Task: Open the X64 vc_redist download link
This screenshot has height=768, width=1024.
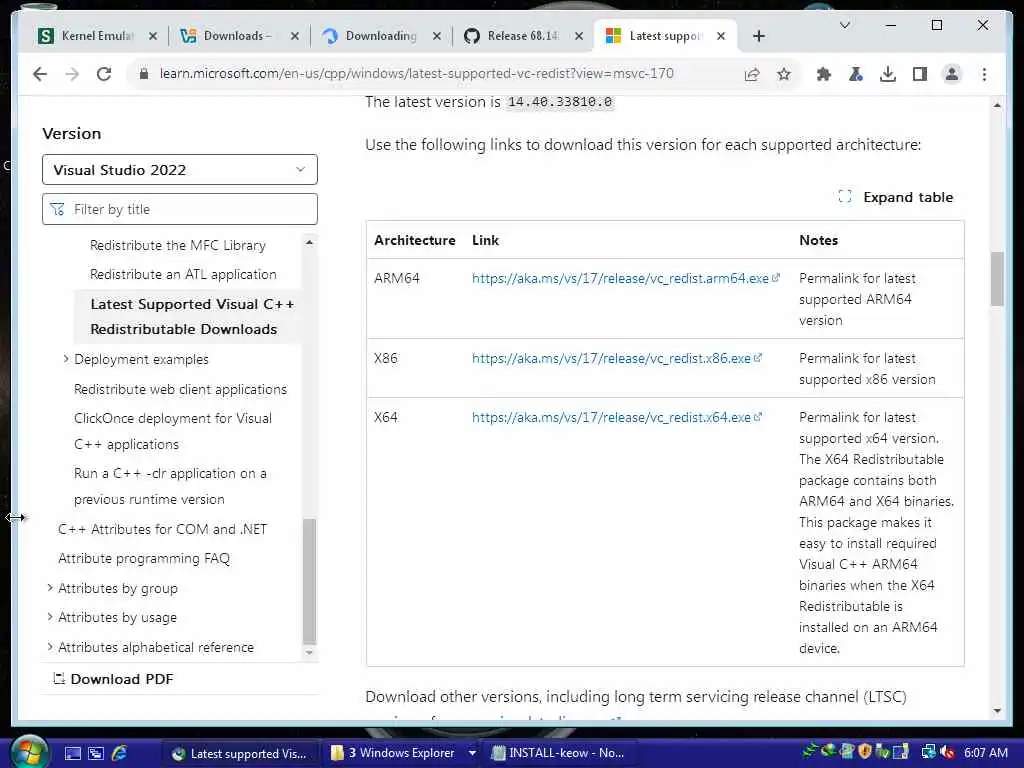Action: pyautogui.click(x=616, y=417)
